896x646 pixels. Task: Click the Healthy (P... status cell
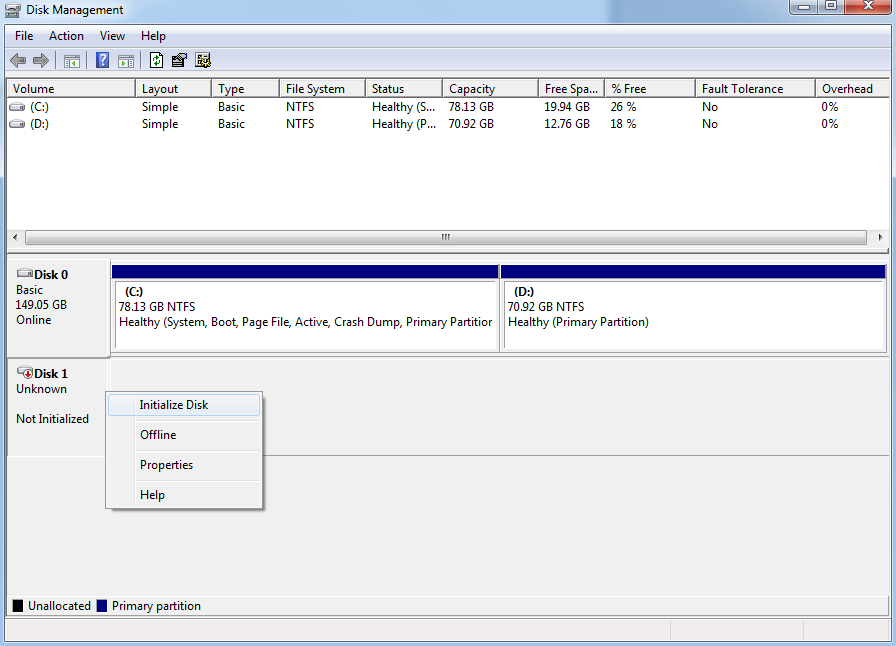(x=404, y=124)
